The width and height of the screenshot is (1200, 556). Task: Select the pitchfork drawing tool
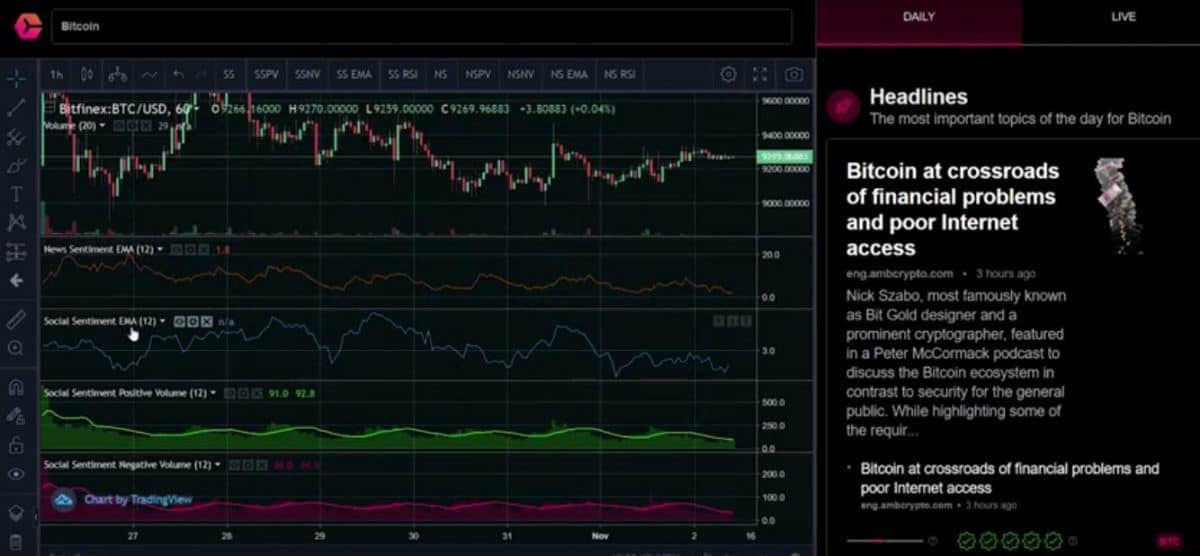(16, 137)
